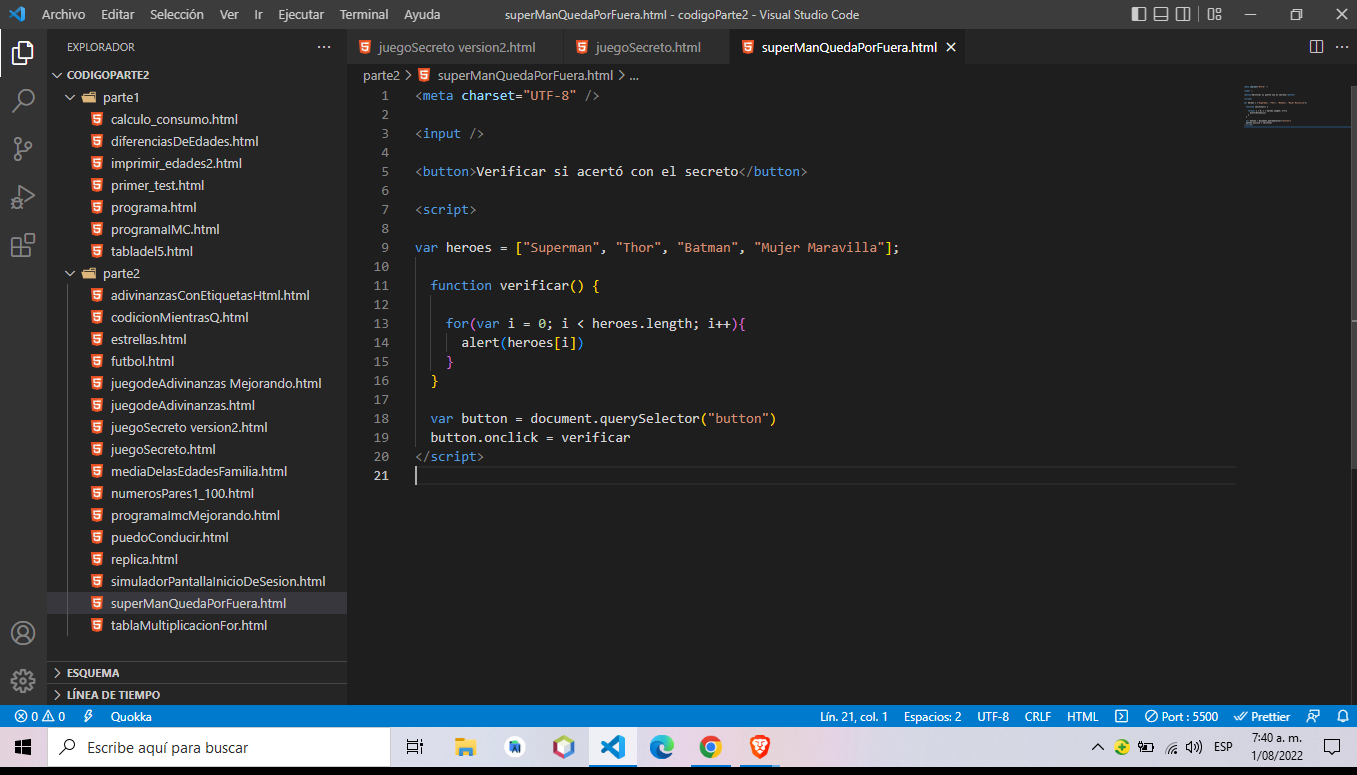Open File Explorer from the taskbar
Viewport: 1357px width, 775px height.
pyautogui.click(x=465, y=747)
